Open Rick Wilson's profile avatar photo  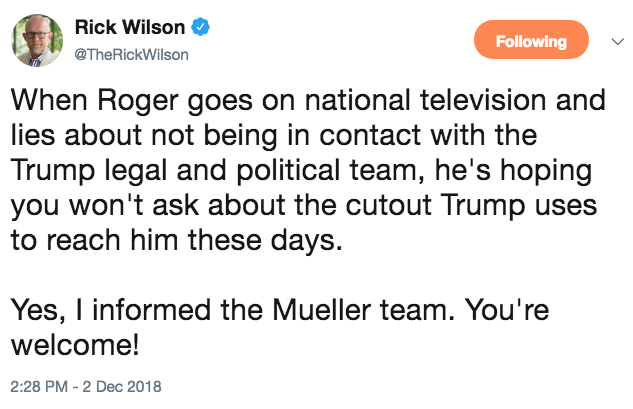click(x=37, y=40)
